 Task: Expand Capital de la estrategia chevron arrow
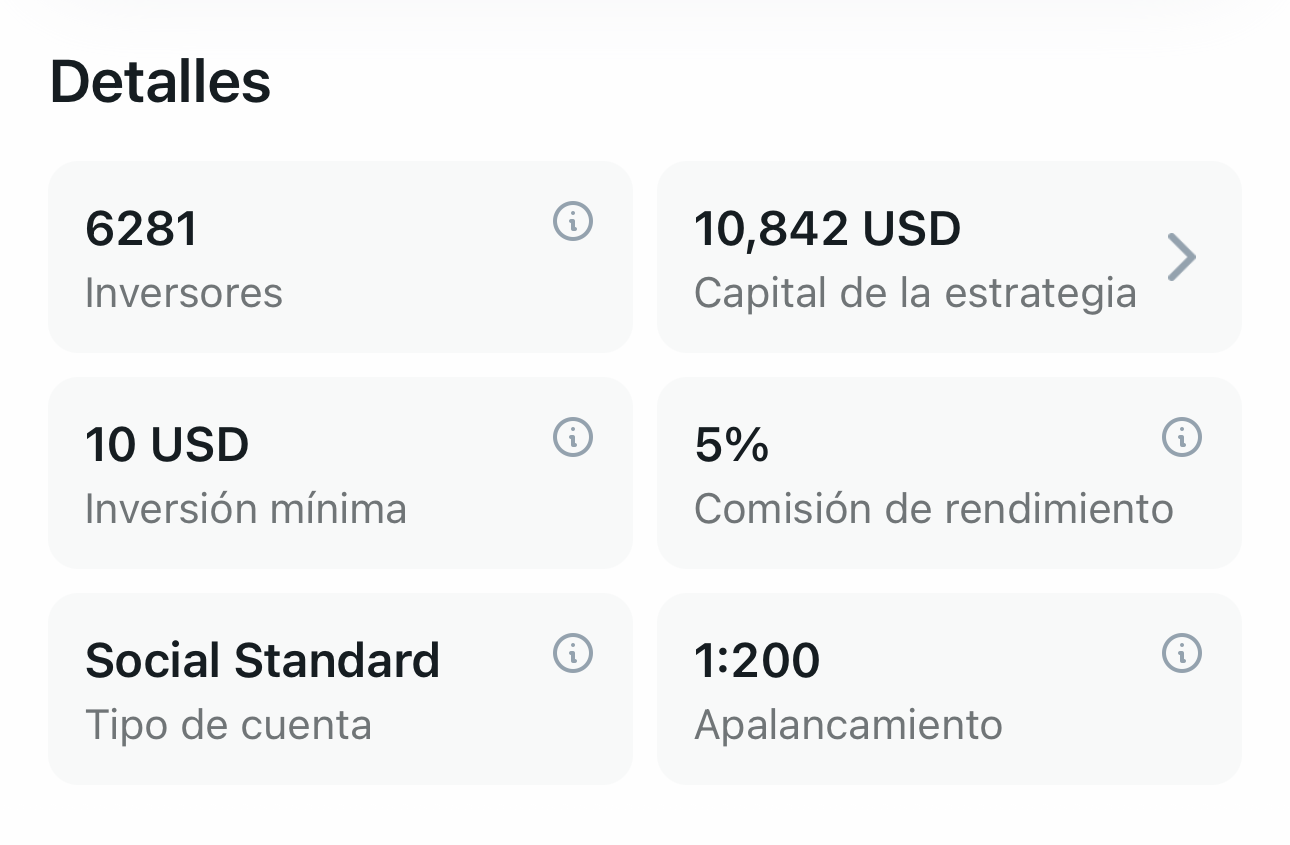coord(1181,257)
